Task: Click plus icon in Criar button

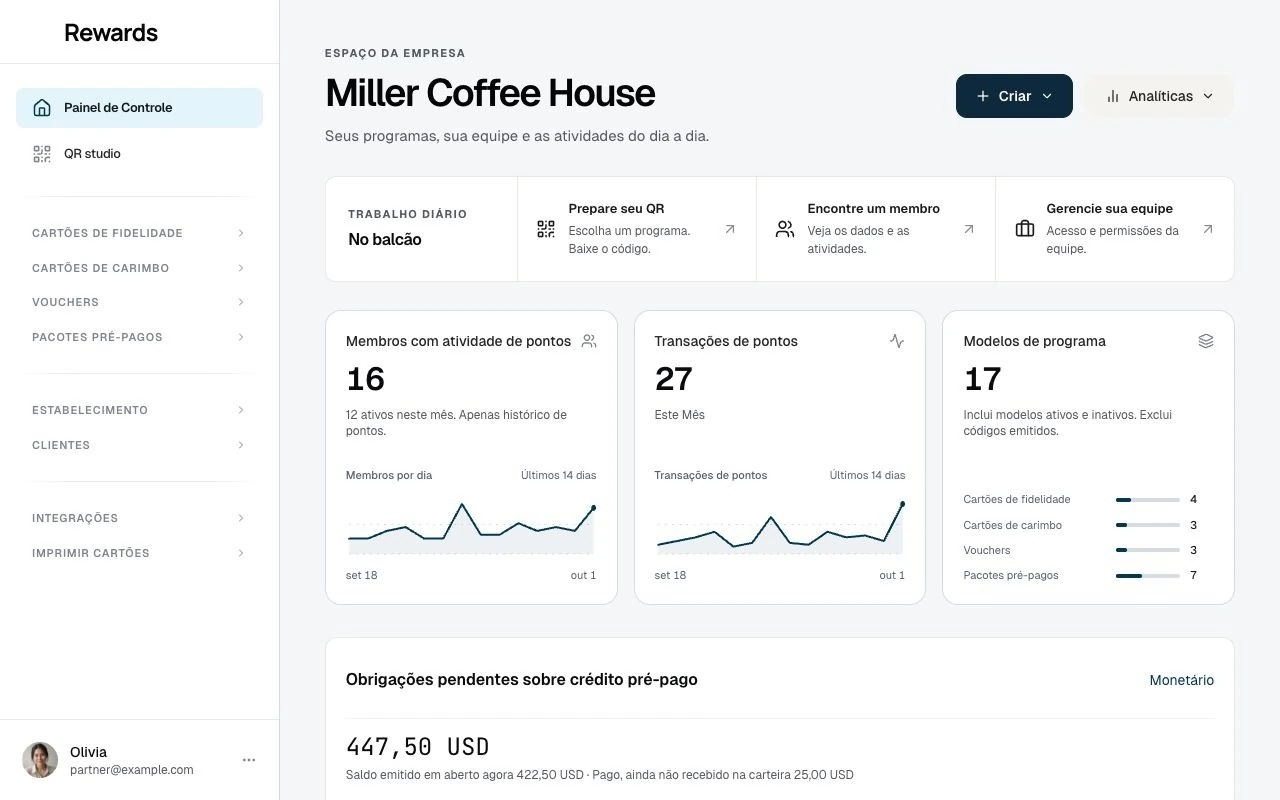Action: [x=983, y=96]
